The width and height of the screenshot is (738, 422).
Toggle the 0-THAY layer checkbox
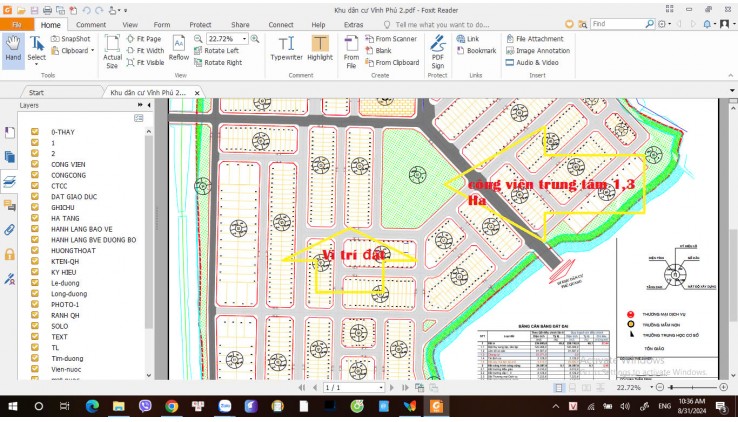point(35,132)
